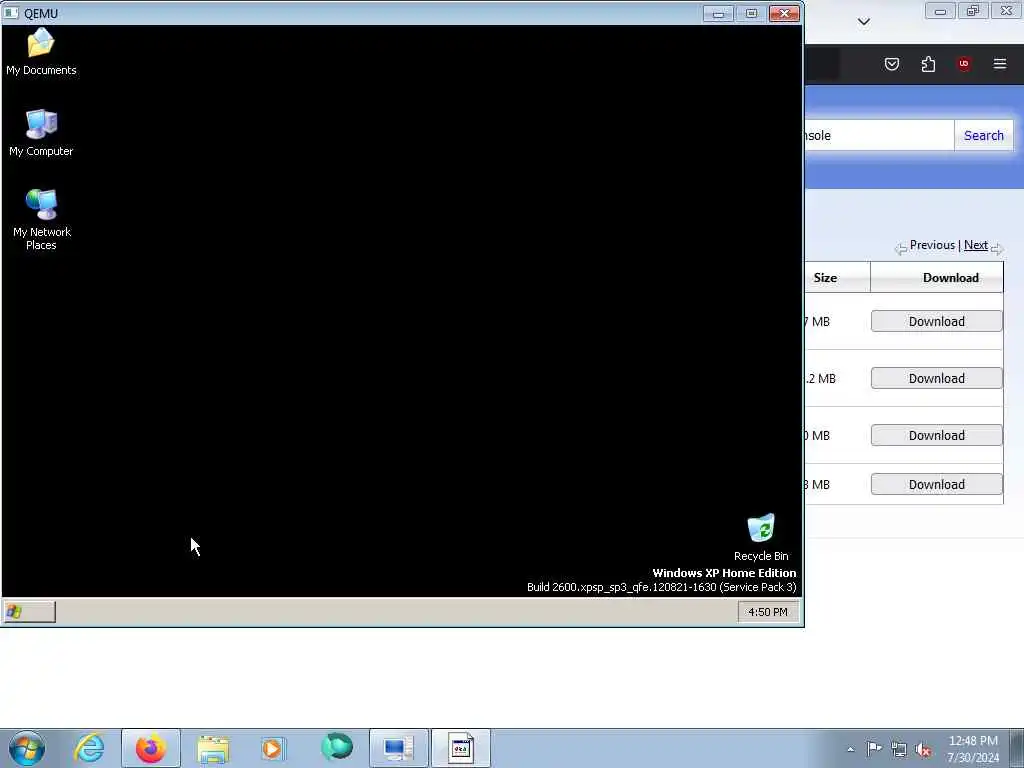
Task: Open the green round taskbar app
Action: coord(336,747)
